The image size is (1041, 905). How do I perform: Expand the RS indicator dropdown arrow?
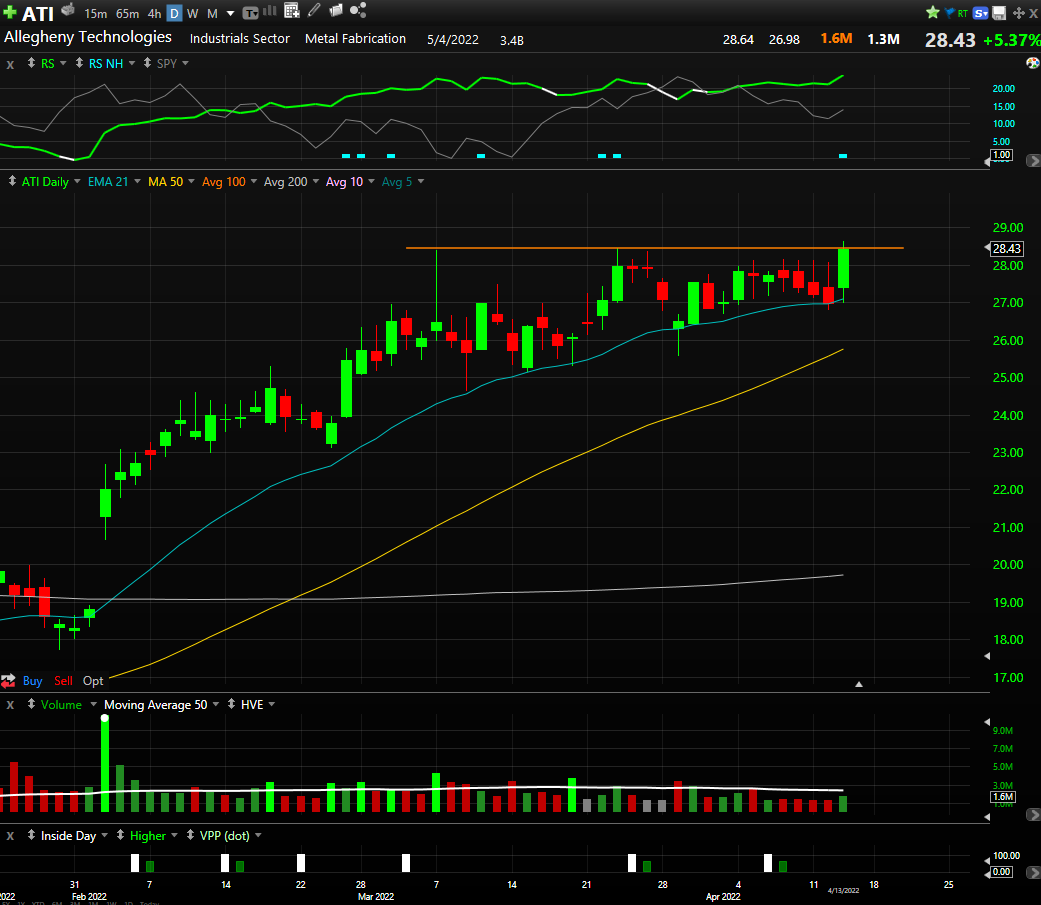[63, 63]
